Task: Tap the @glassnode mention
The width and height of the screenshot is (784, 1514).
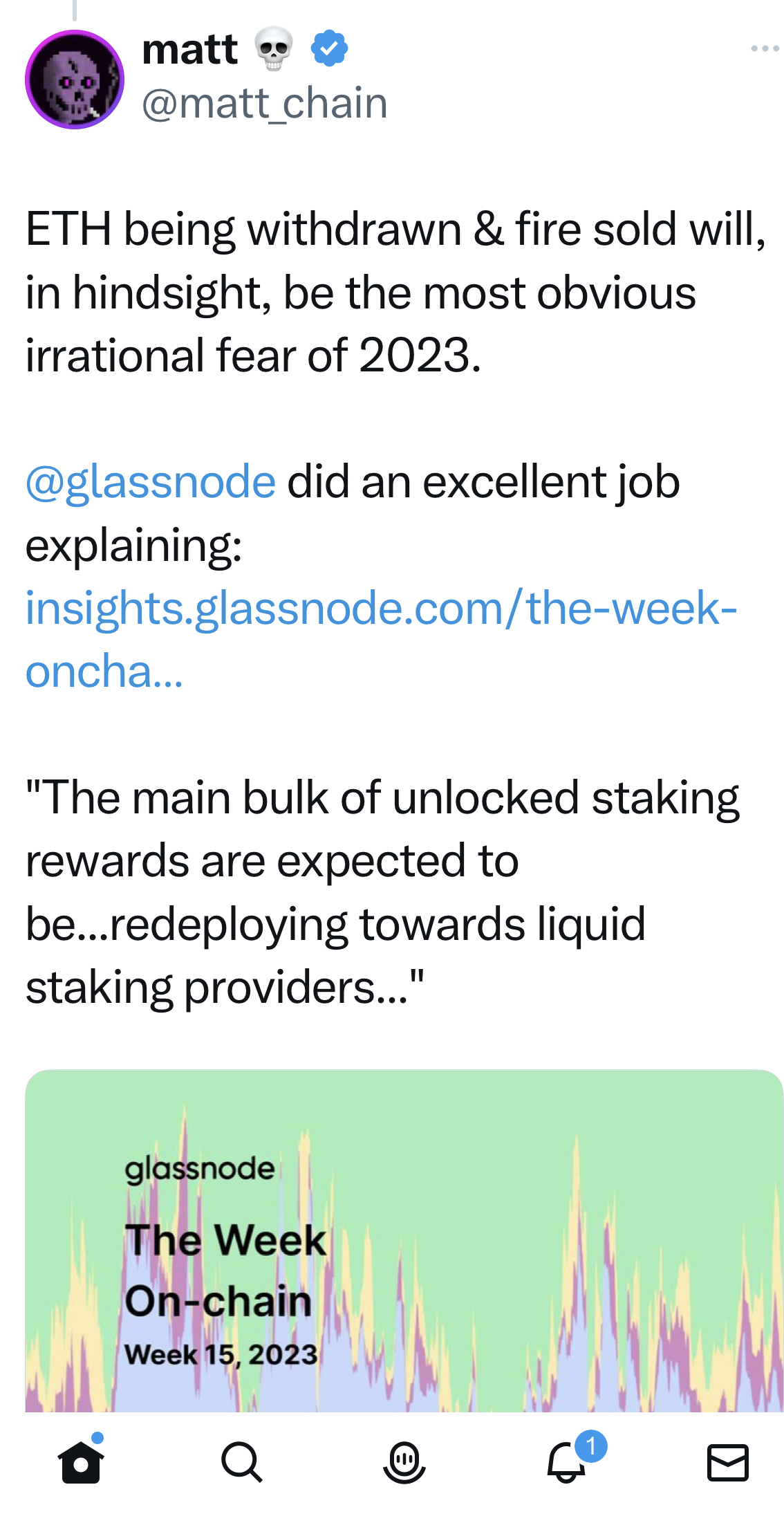Action: pos(151,481)
